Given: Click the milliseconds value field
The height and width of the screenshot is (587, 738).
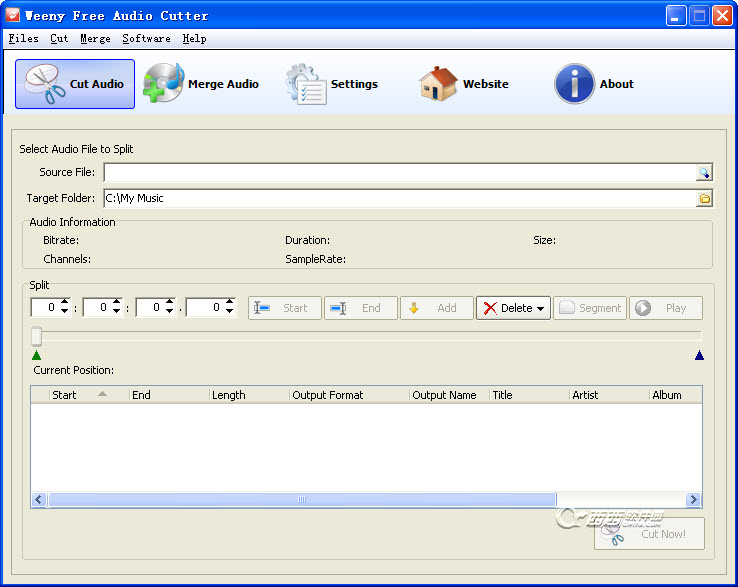Looking at the screenshot, I should tap(205, 307).
